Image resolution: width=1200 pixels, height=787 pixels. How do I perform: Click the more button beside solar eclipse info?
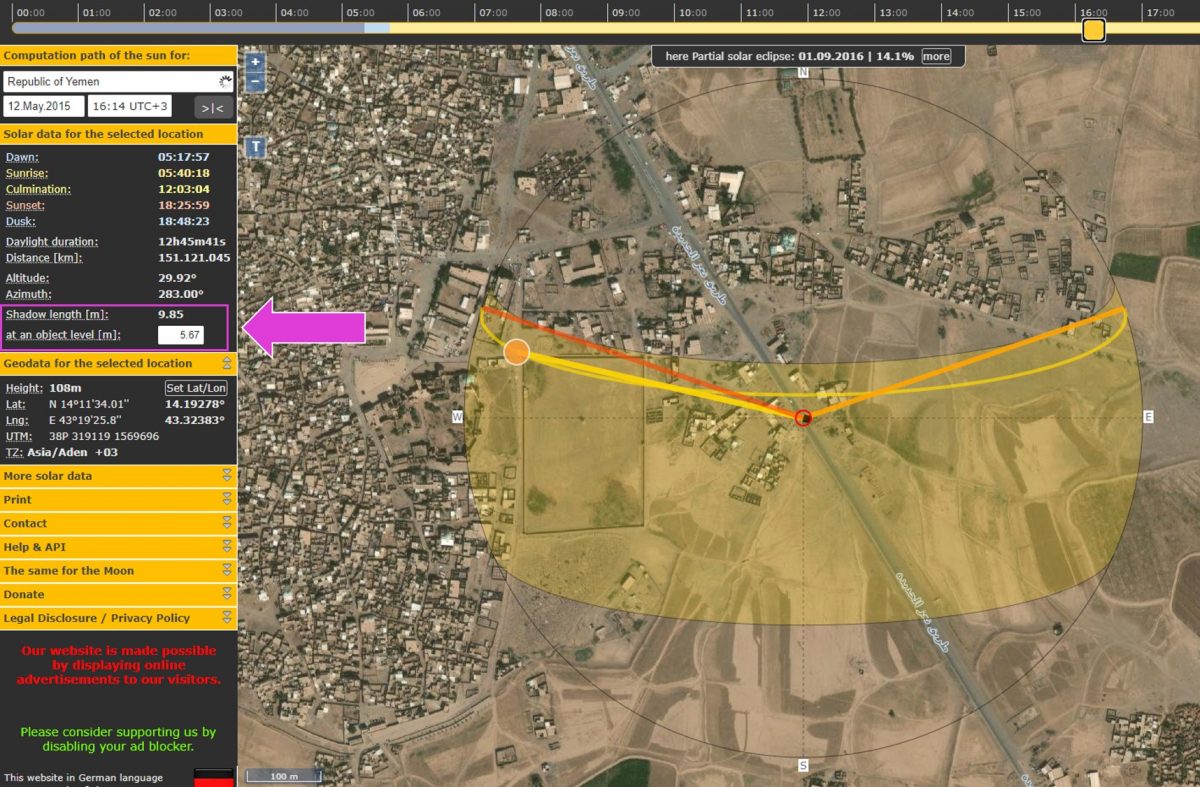tap(936, 57)
